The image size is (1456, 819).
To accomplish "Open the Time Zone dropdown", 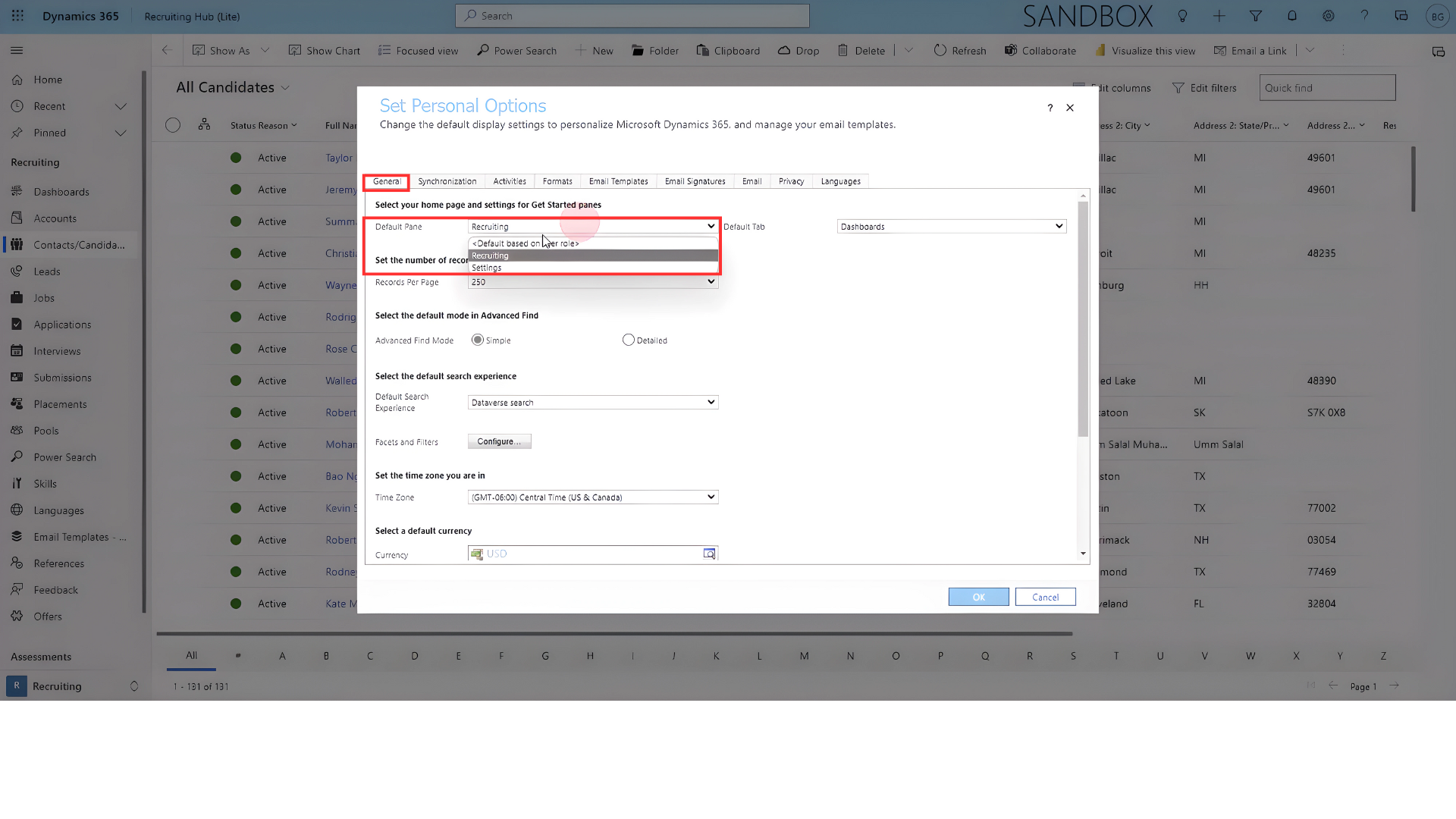I will pos(593,497).
